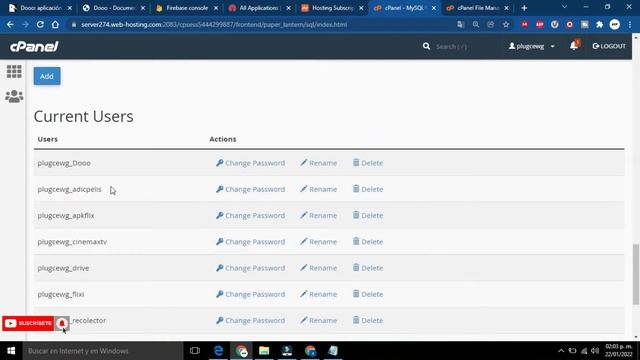Click the plugcewg_Dooo username text
The height and width of the screenshot is (360, 640).
[x=64, y=163]
